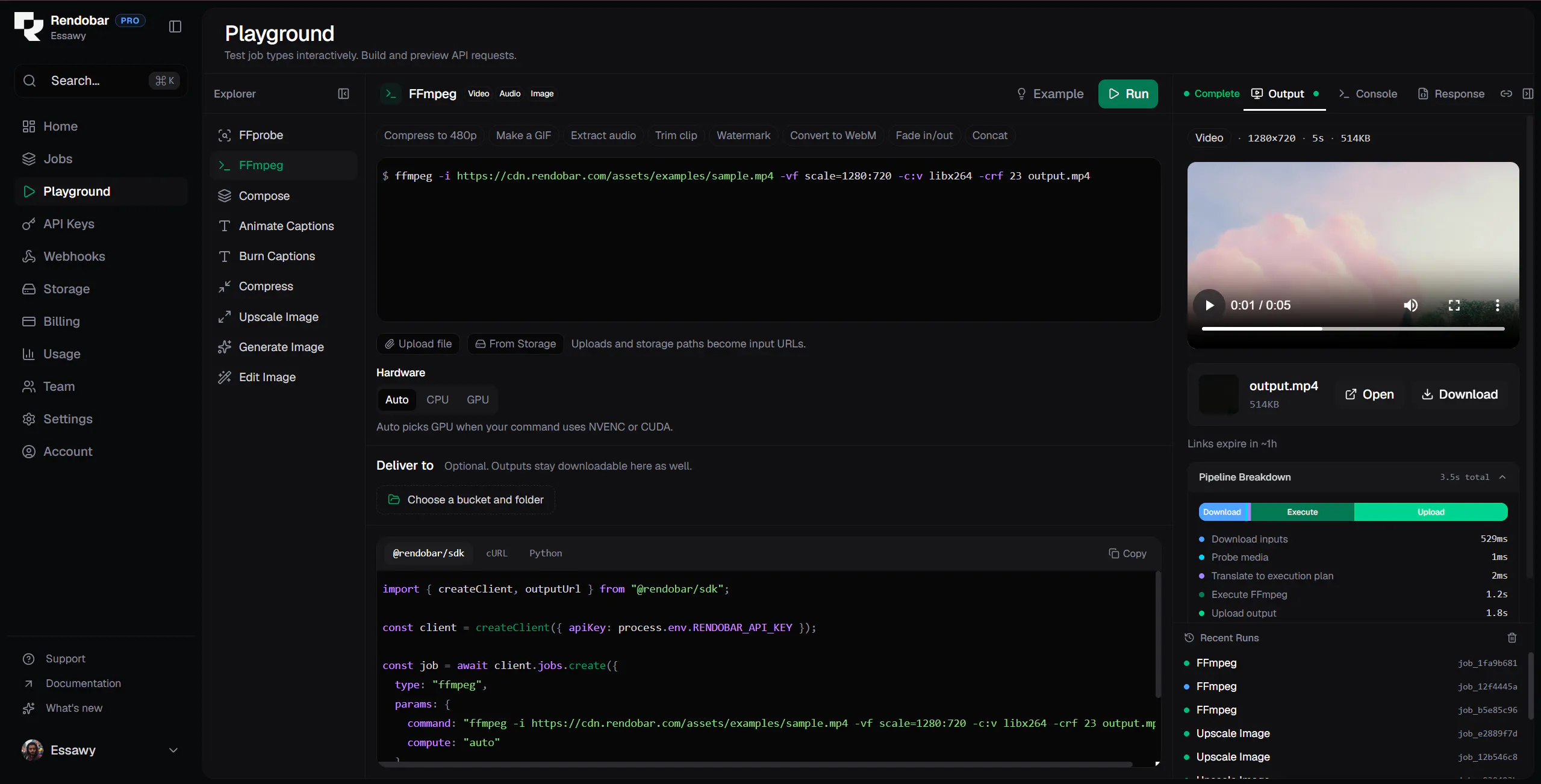Select Animate Captions job type

coord(284,226)
